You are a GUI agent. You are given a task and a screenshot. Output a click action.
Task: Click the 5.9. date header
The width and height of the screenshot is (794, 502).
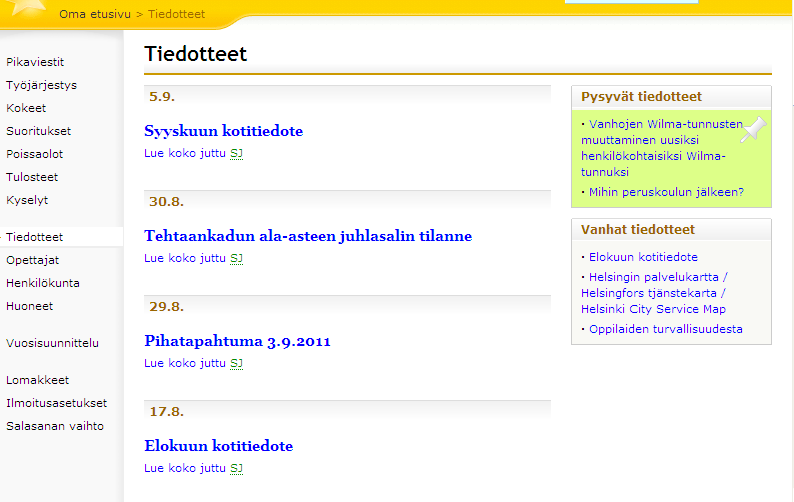coord(162,96)
